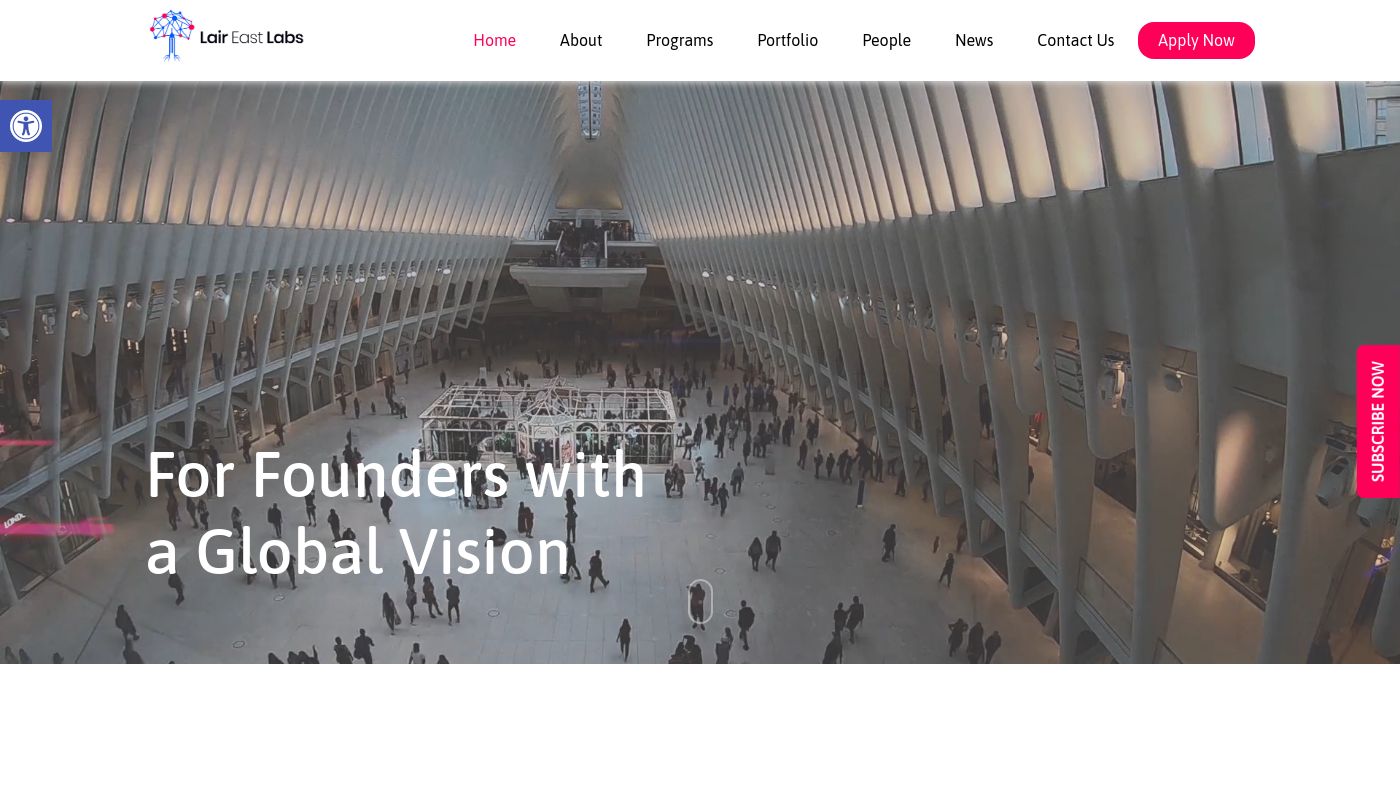
Task: Open the Programs menu
Action: 679,40
